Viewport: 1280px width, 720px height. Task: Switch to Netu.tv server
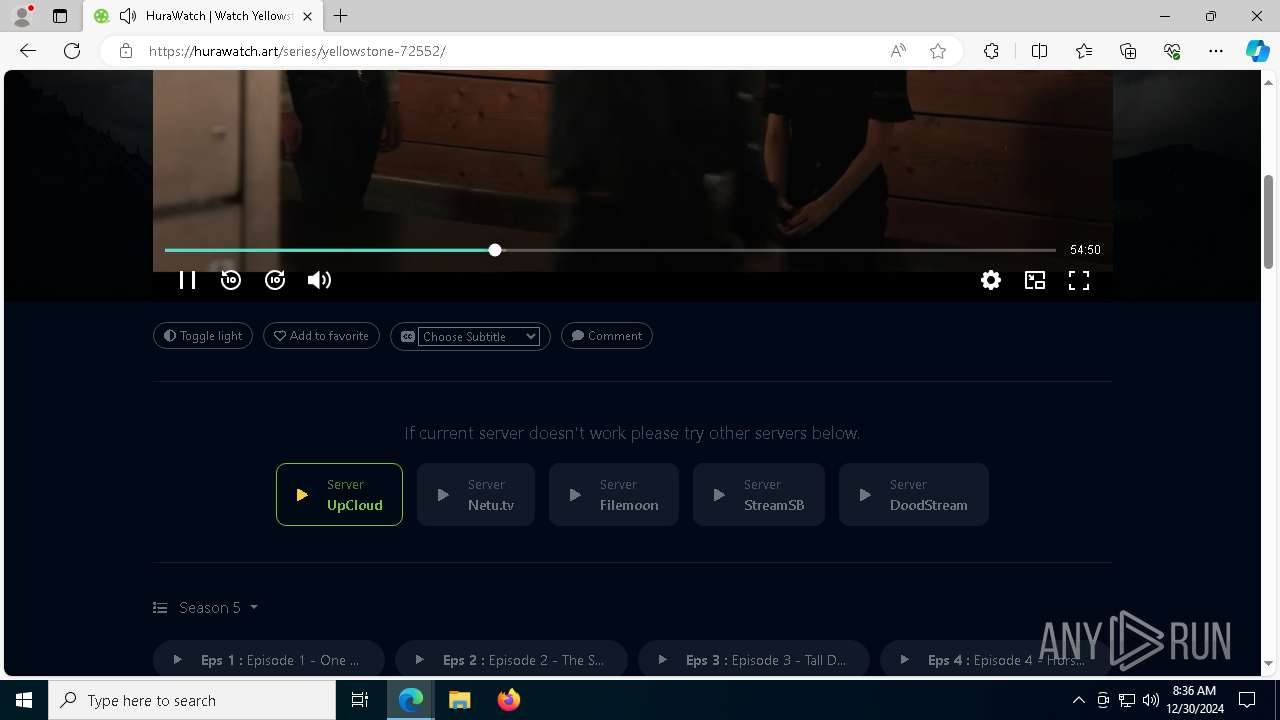click(x=476, y=494)
